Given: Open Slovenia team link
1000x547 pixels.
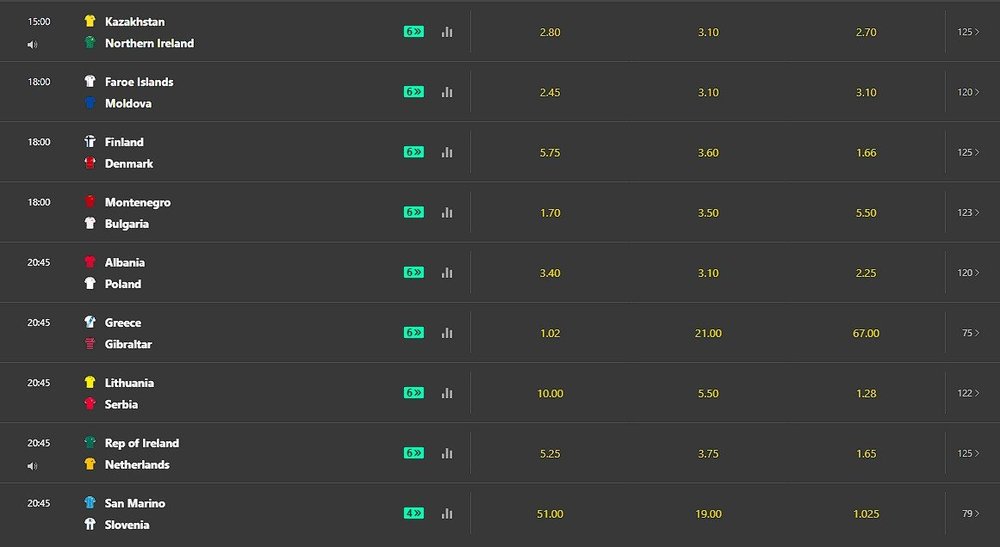Looking at the screenshot, I should click(127, 525).
